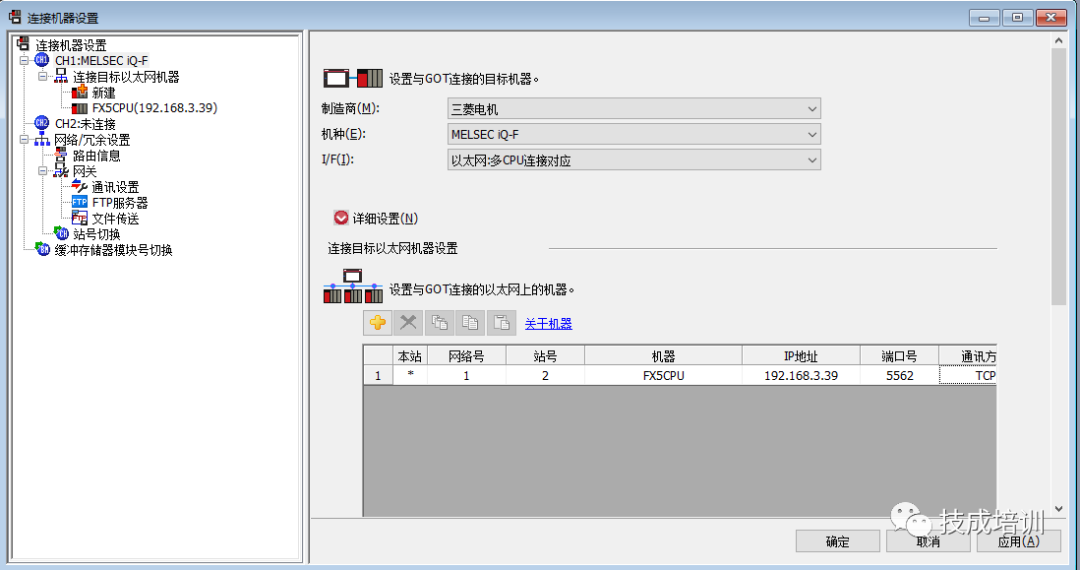
Task: Click the paste device toolbar icon
Action: [501, 323]
